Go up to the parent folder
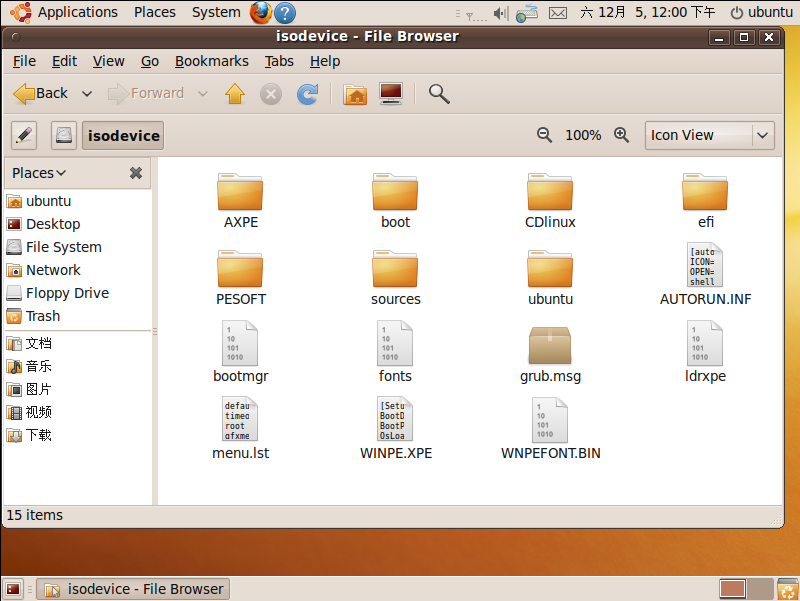800x601 pixels. (x=235, y=94)
